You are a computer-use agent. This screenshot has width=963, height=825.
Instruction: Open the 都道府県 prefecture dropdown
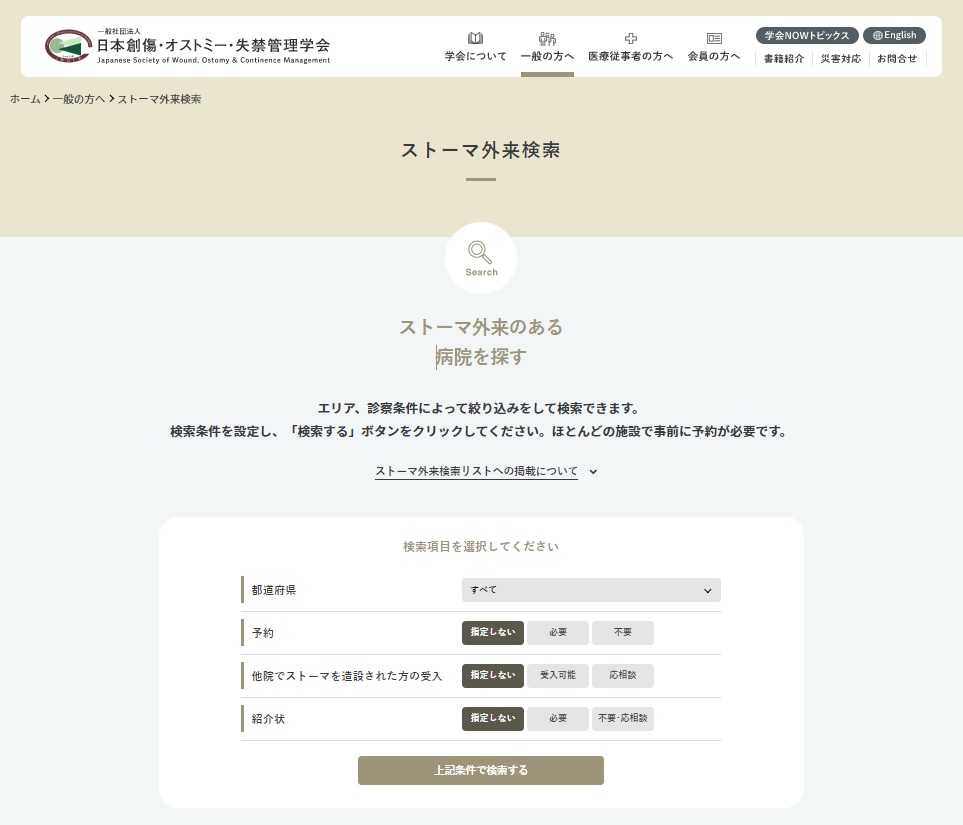click(x=591, y=590)
